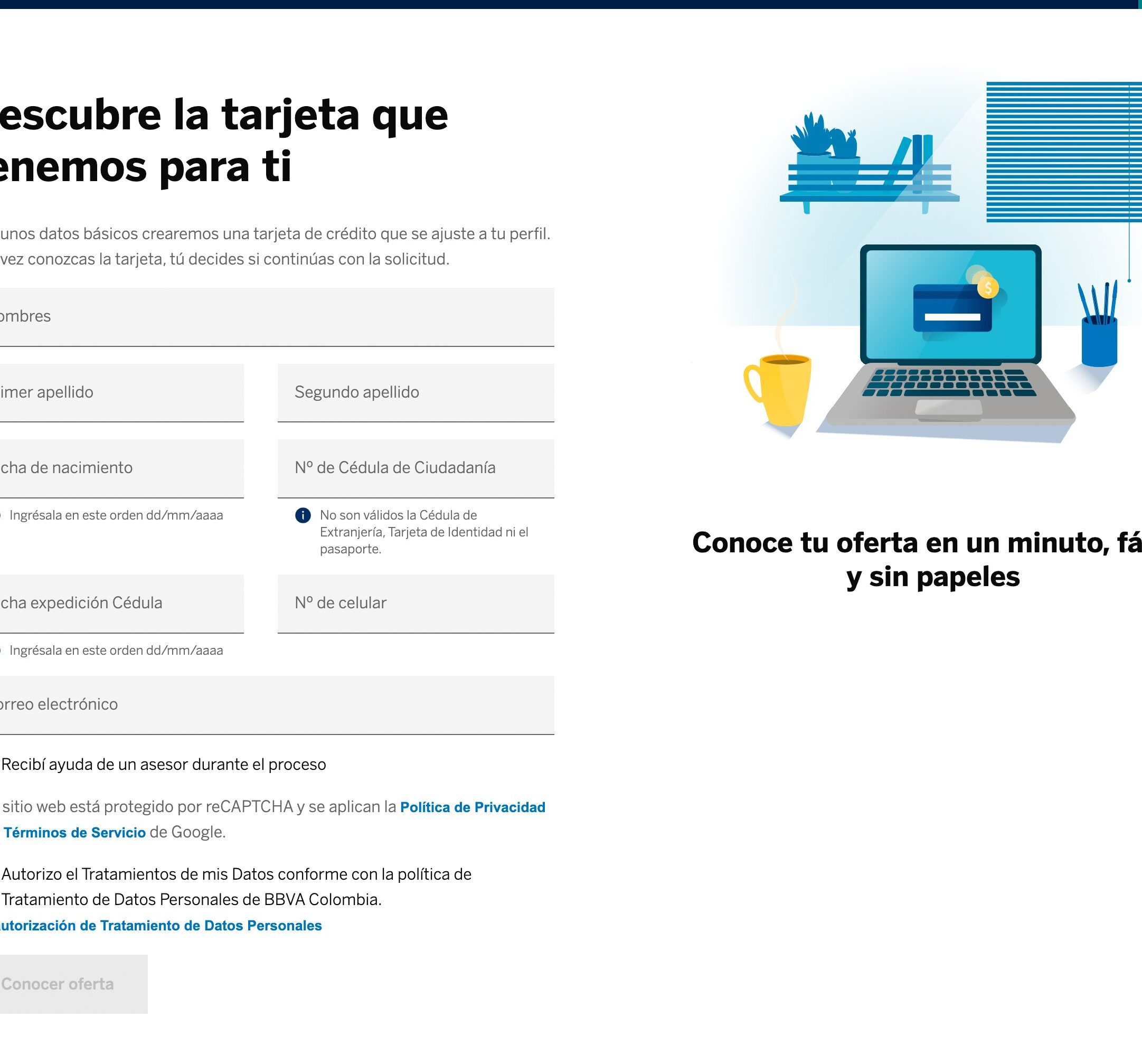Open Términos de Servicio link
The image size is (1142, 1064).
pos(74,833)
